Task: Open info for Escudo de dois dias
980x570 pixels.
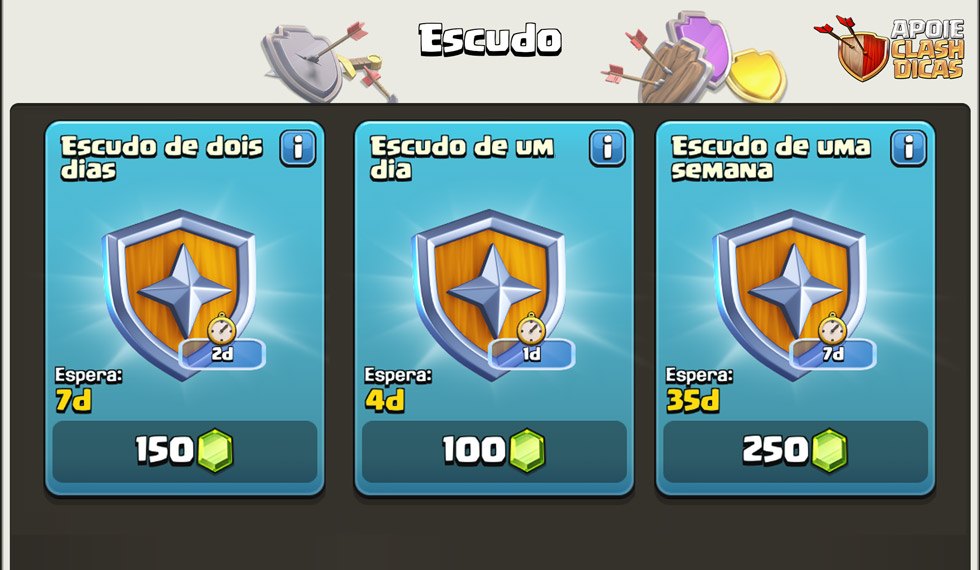Action: pos(298,148)
